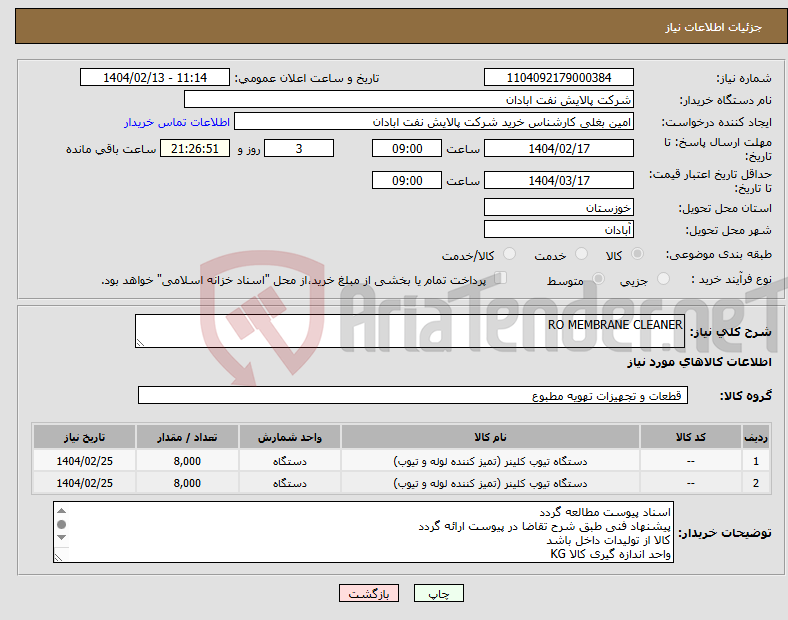Image resolution: width=788 pixels, height=620 pixels.
Task: Click the response deadline date 1404/02/17
Action: pyautogui.click(x=558, y=148)
